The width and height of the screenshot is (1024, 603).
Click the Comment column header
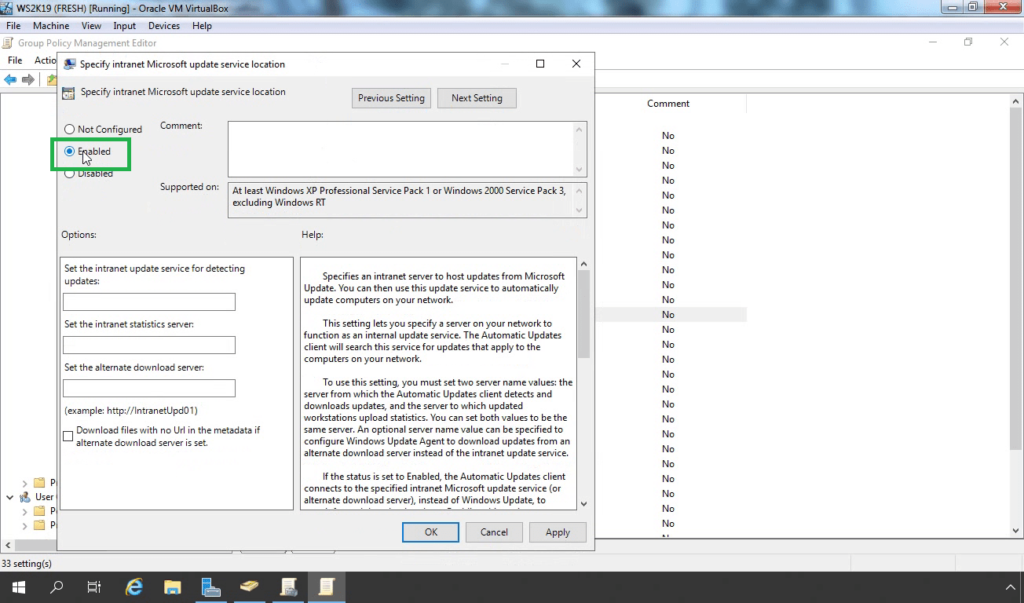point(668,103)
